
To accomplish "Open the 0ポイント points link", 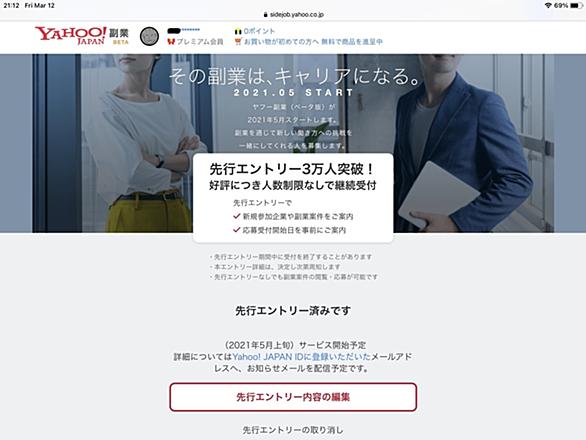I will tap(259, 31).
